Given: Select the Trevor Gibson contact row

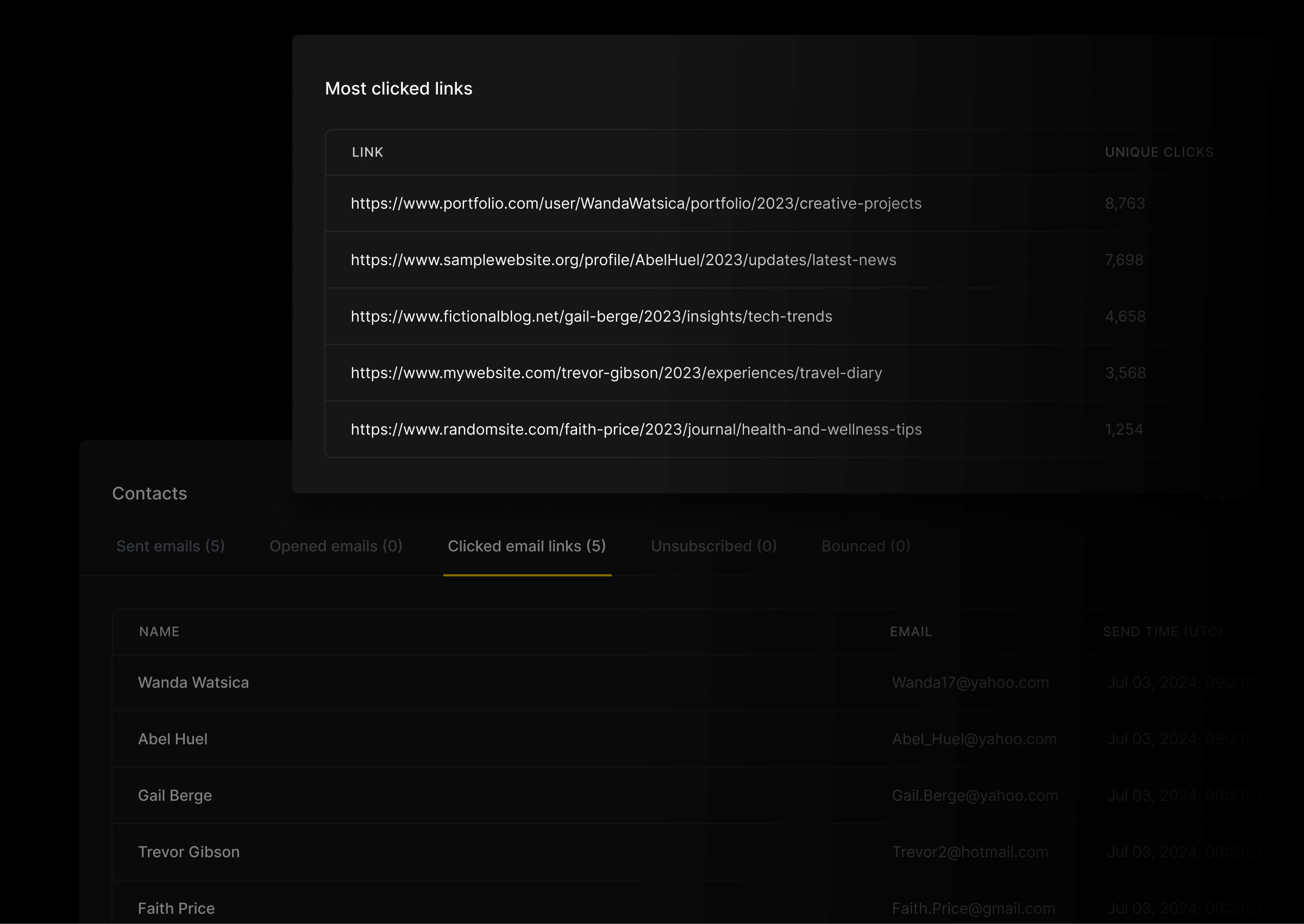Looking at the screenshot, I should point(708,852).
